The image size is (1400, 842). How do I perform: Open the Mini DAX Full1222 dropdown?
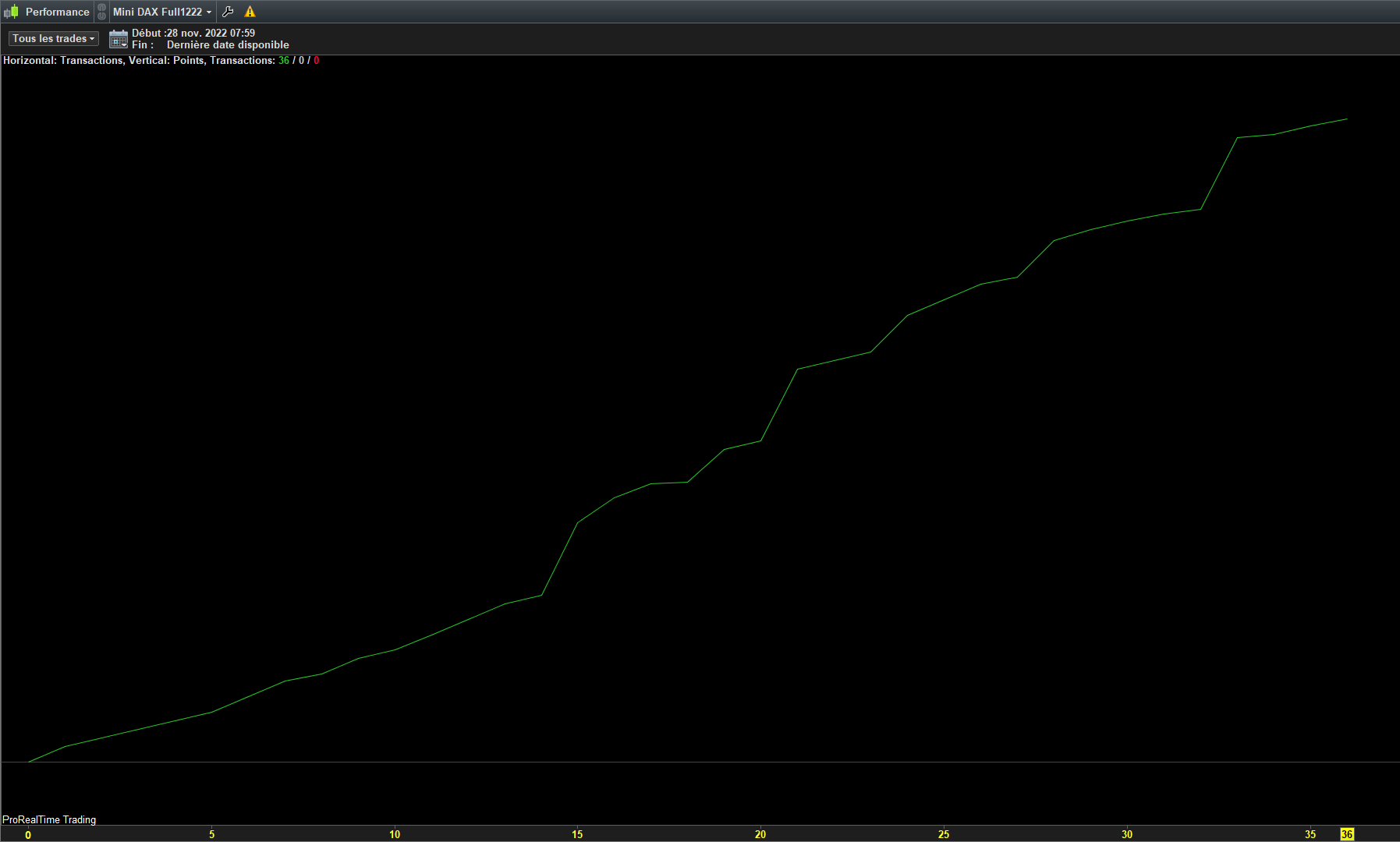[x=162, y=12]
